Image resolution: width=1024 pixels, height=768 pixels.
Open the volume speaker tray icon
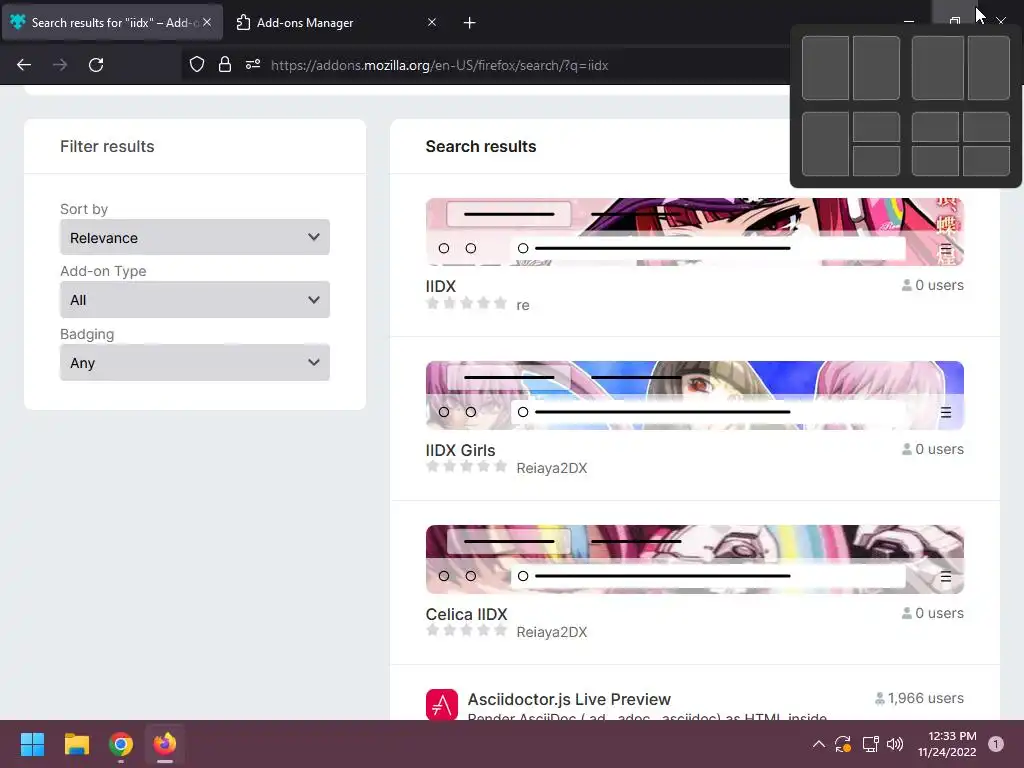[895, 744]
